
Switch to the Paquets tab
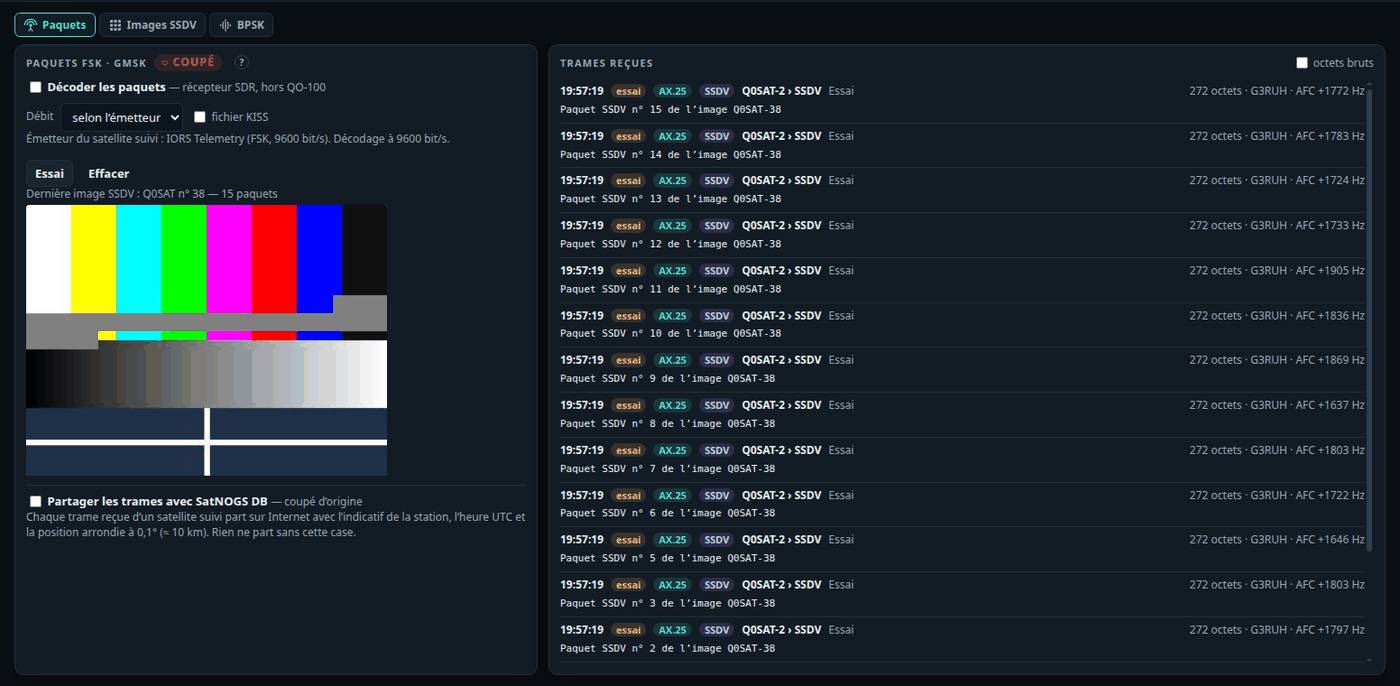pyautogui.click(x=55, y=25)
